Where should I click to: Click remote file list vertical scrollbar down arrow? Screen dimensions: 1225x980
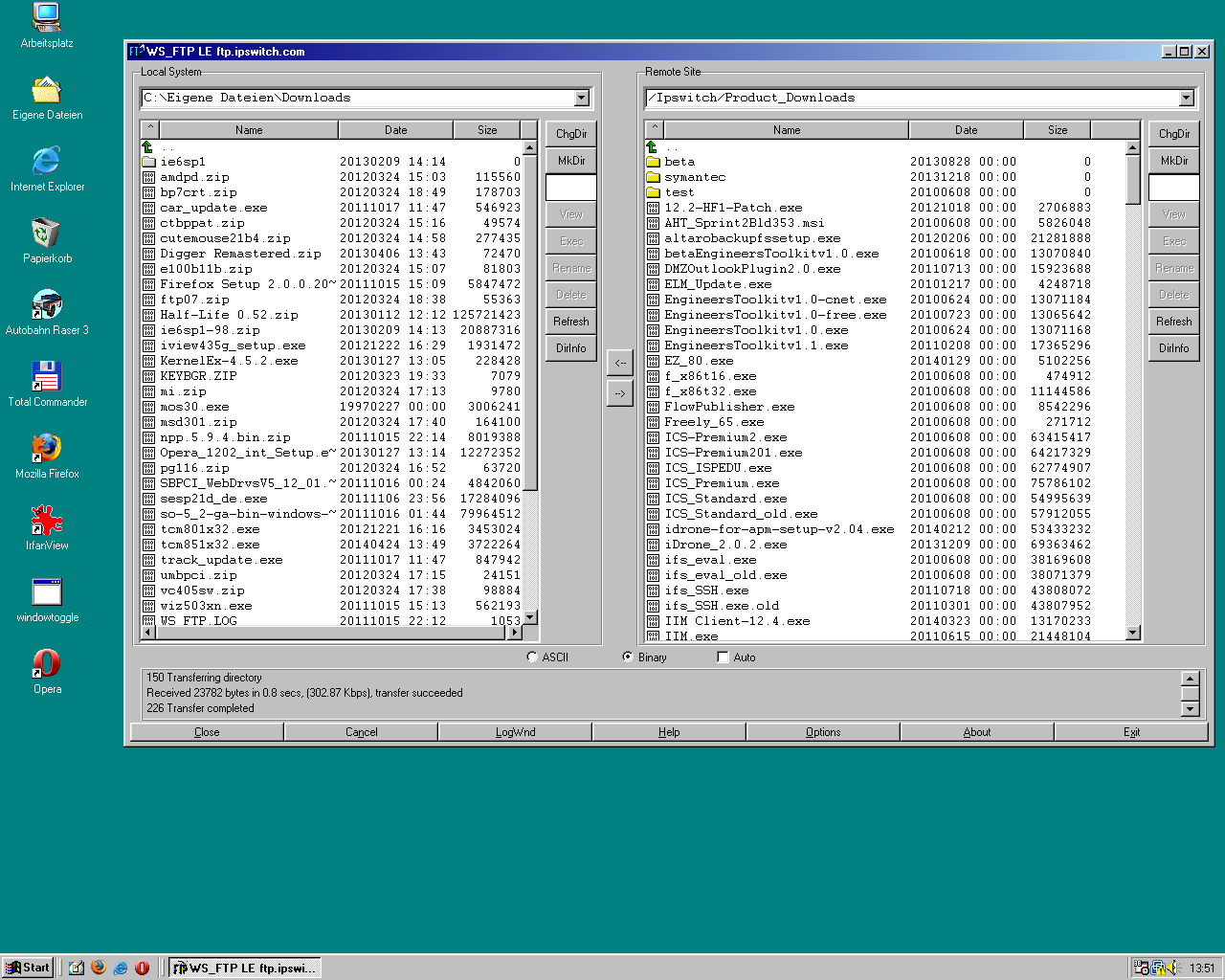[1133, 632]
